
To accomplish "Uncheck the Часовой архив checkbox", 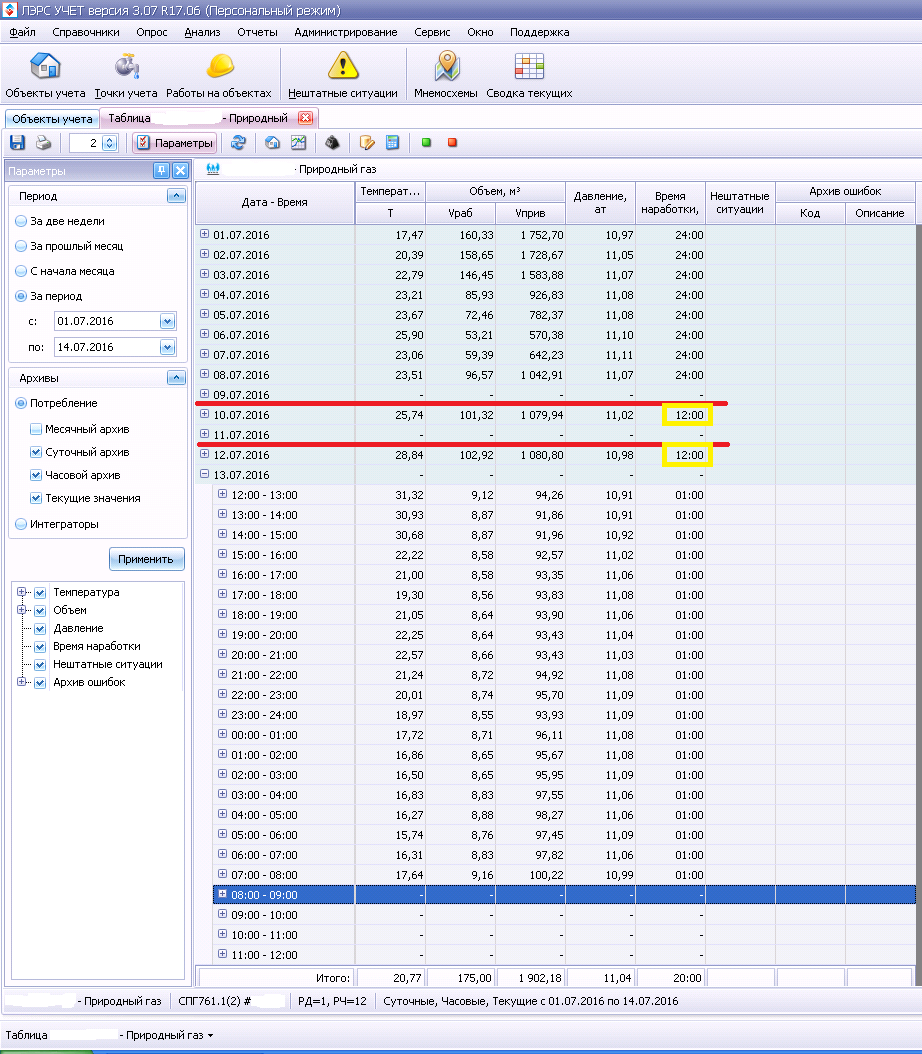I will [x=36, y=475].
